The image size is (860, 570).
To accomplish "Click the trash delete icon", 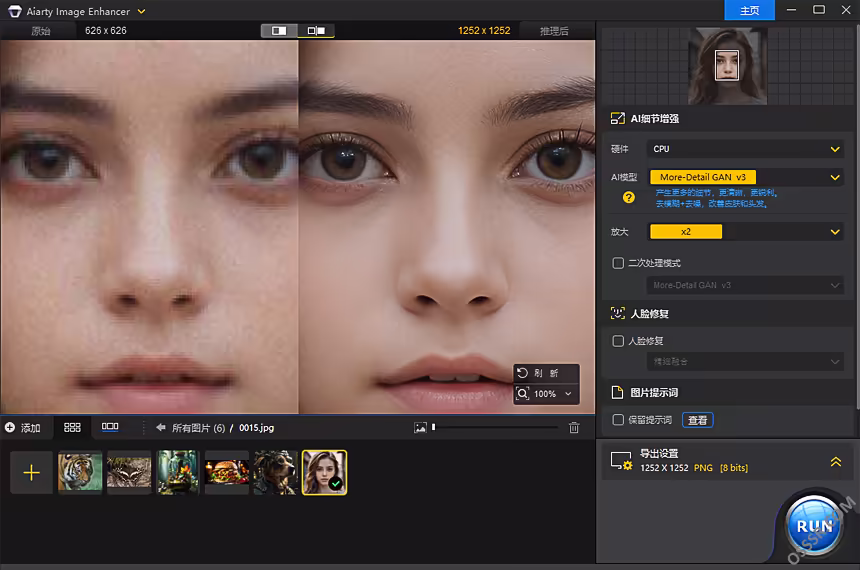I will pyautogui.click(x=574, y=427).
